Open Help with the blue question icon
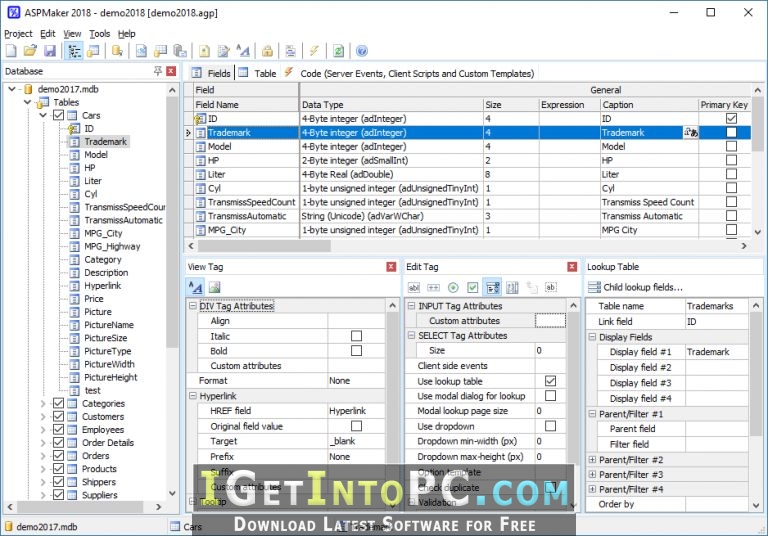768x536 pixels. click(361, 50)
